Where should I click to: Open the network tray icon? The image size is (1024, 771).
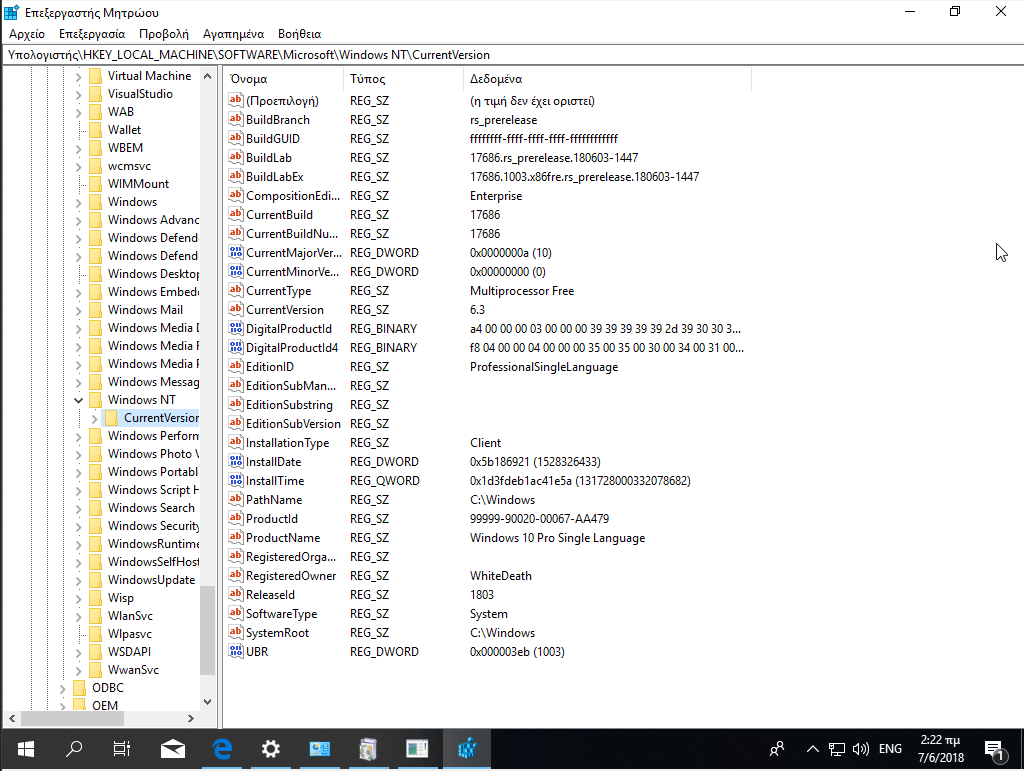(837, 749)
